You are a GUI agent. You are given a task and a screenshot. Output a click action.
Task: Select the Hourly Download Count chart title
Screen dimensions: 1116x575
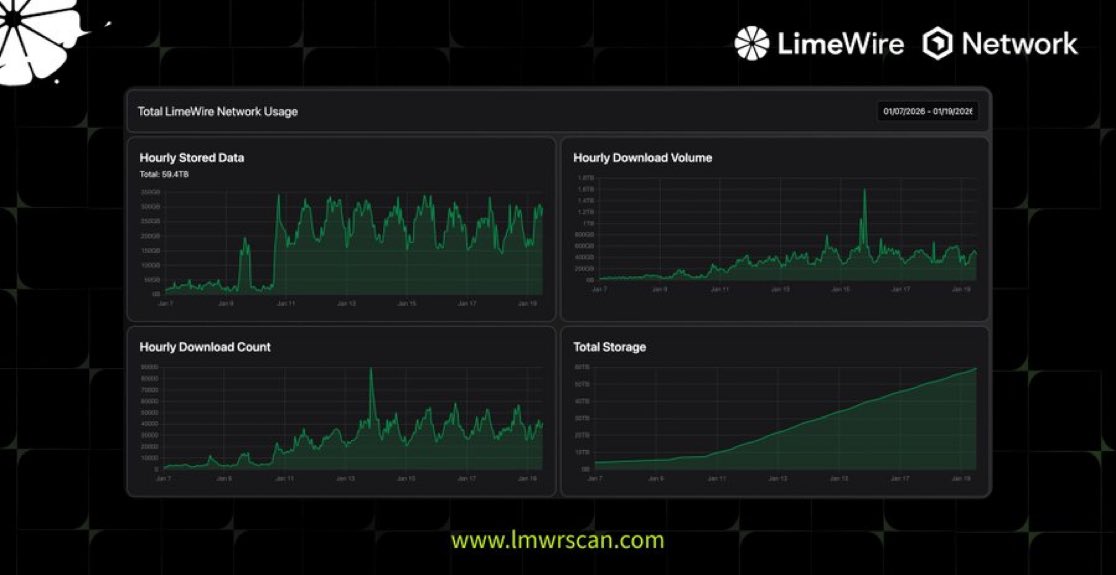[x=205, y=347]
